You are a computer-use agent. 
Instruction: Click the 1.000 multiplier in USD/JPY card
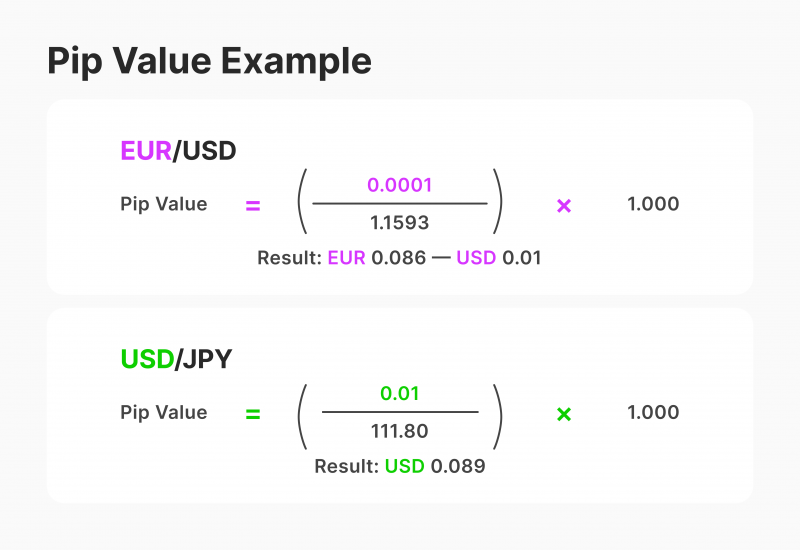pyautogui.click(x=653, y=413)
